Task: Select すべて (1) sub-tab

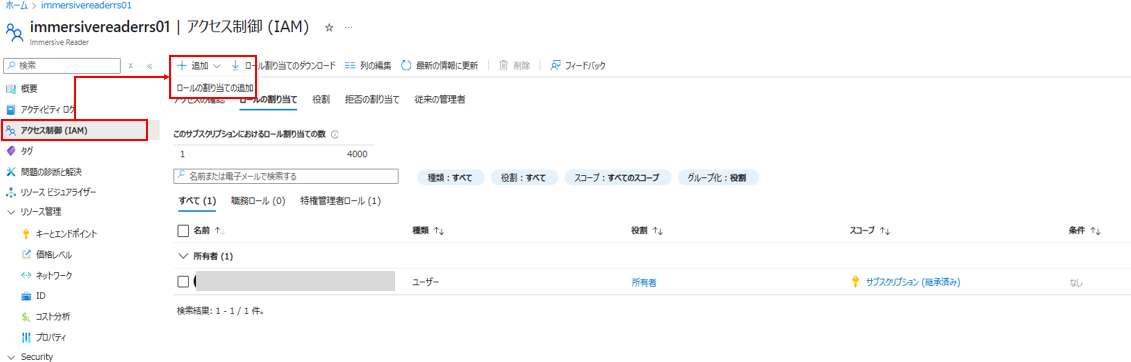Action: (x=197, y=200)
